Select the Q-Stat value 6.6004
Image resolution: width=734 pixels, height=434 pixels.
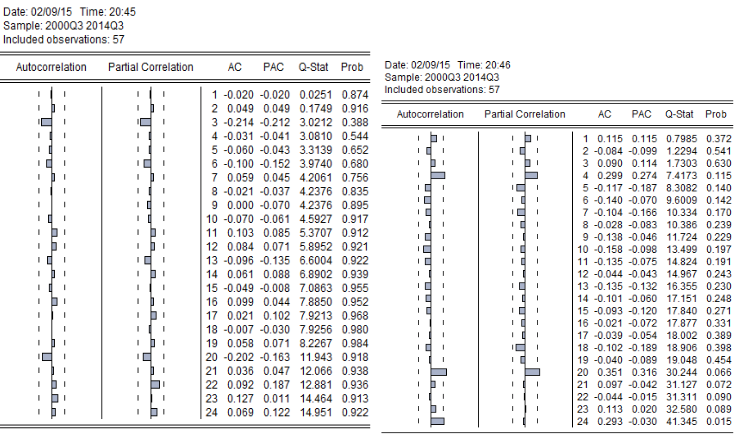[x=316, y=261]
